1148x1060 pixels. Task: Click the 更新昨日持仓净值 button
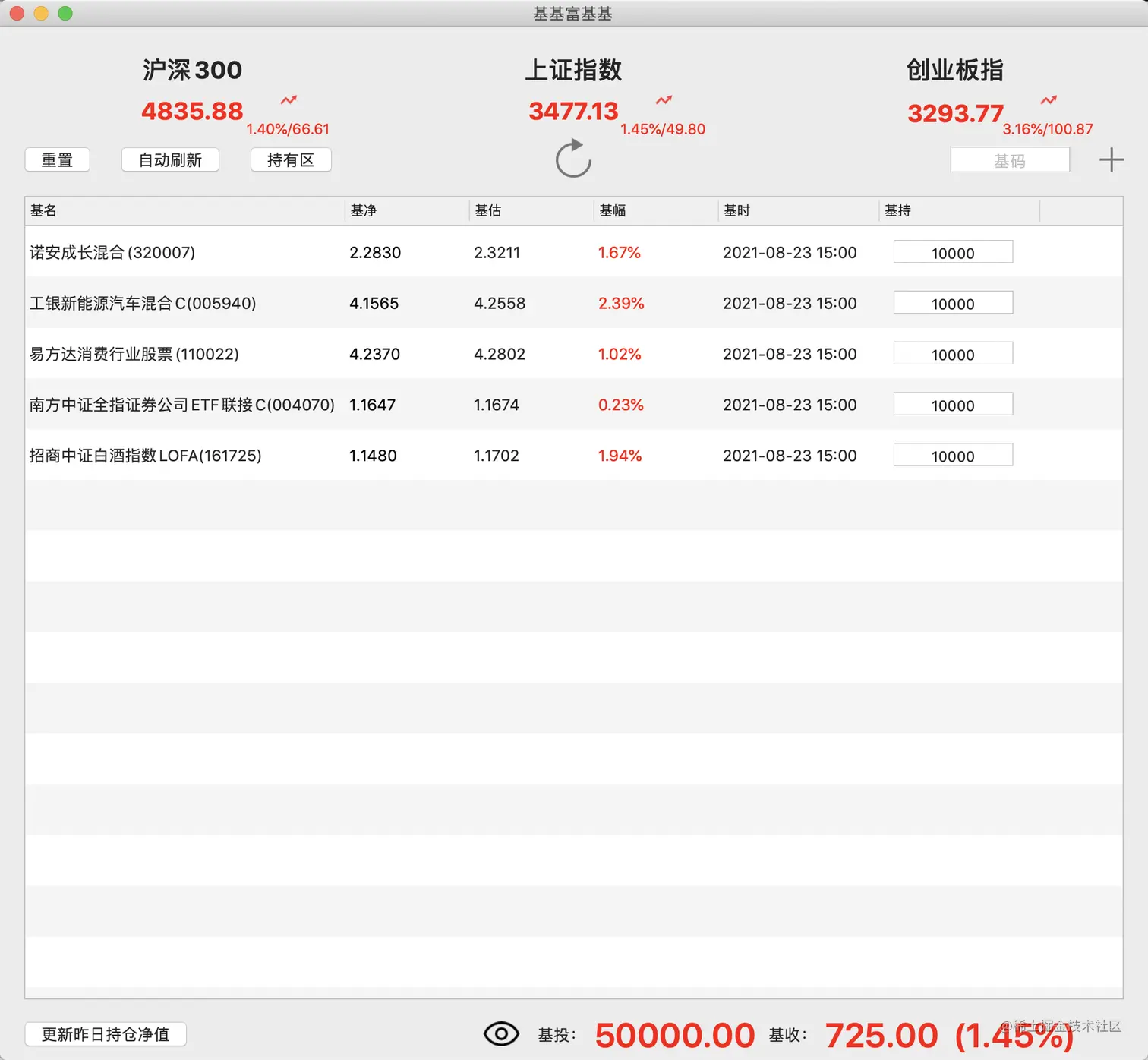coord(106,1034)
